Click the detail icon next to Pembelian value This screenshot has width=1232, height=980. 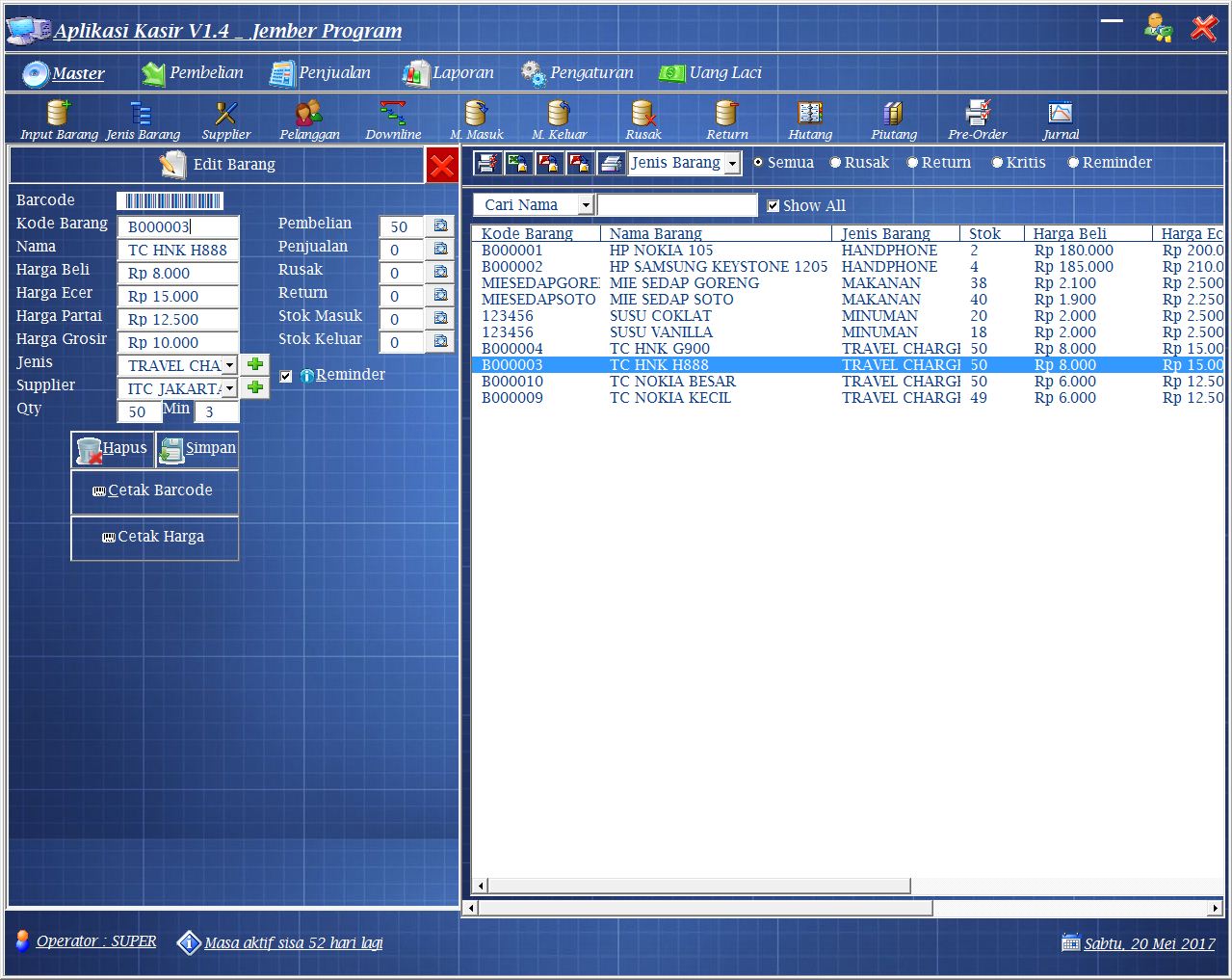tap(440, 225)
